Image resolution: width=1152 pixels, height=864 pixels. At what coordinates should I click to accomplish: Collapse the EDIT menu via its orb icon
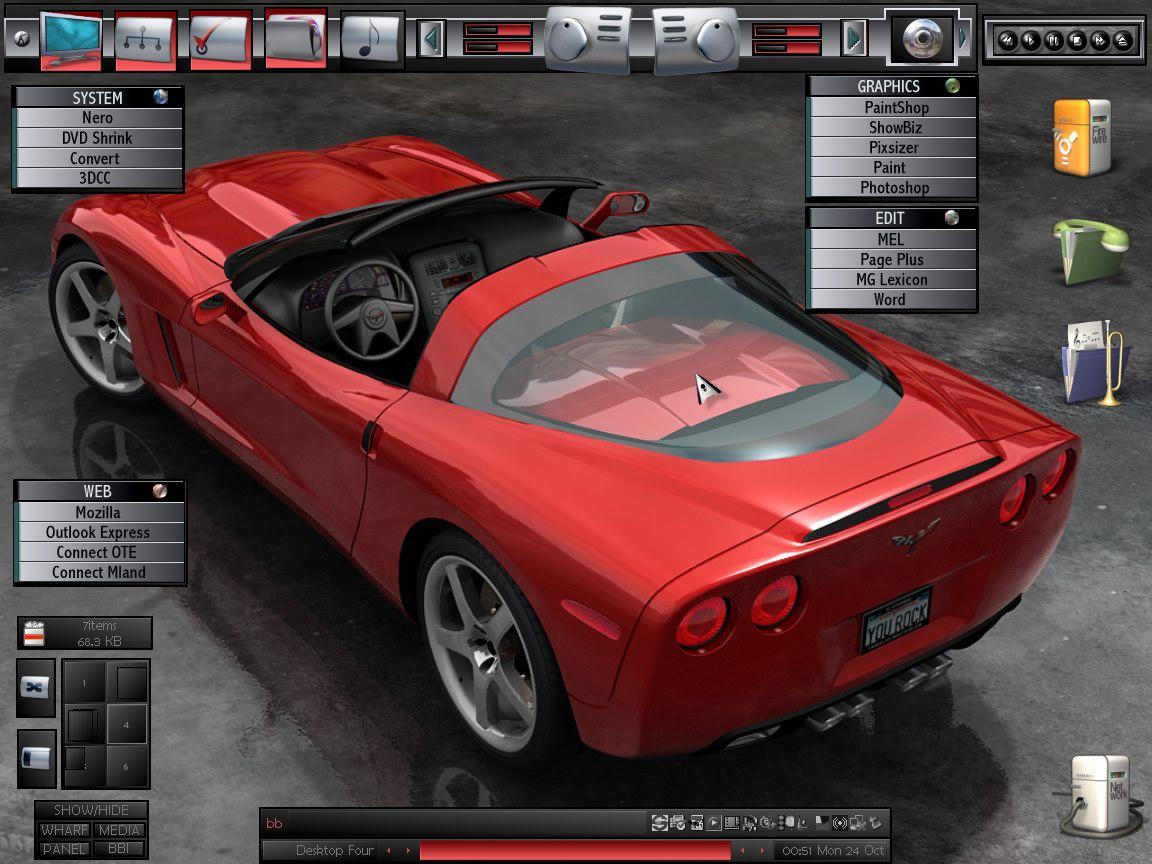(x=951, y=217)
